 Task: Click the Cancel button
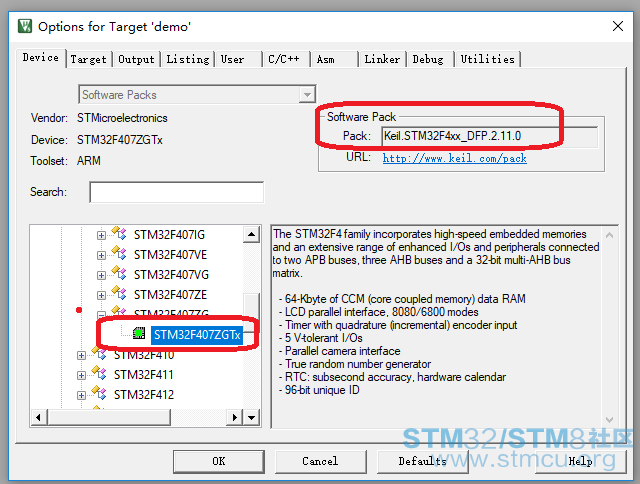[320, 462]
